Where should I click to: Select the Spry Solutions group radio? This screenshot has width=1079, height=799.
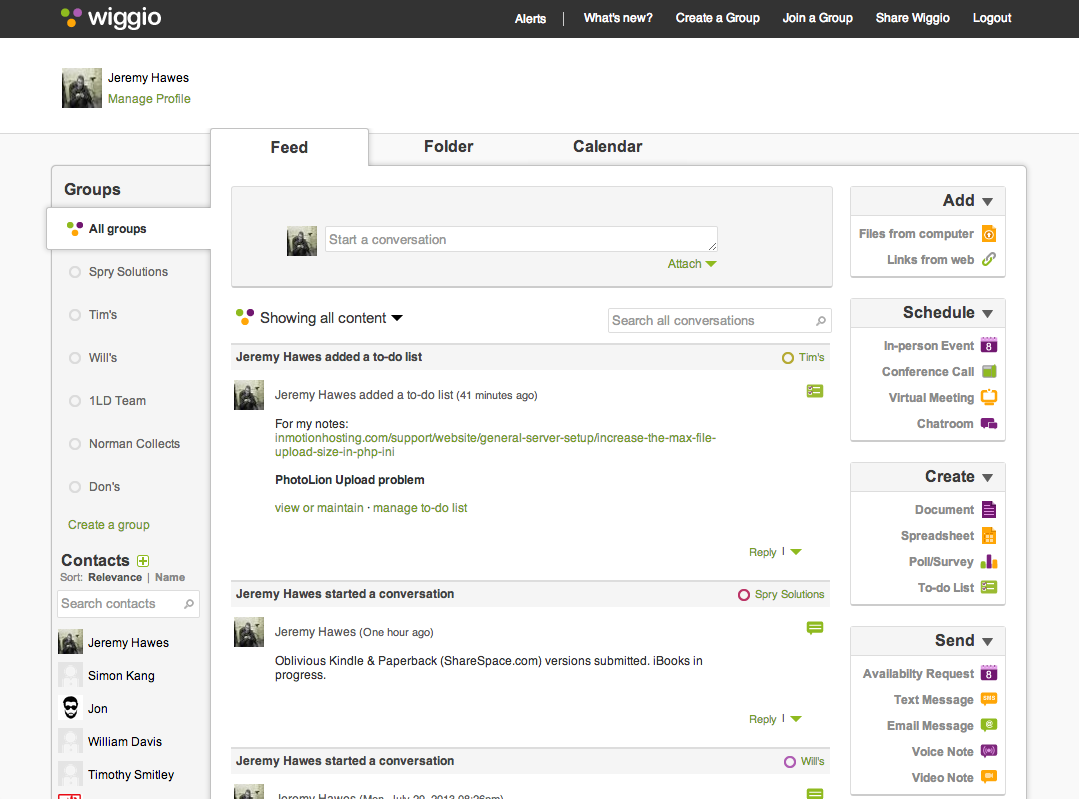pyautogui.click(x=75, y=272)
